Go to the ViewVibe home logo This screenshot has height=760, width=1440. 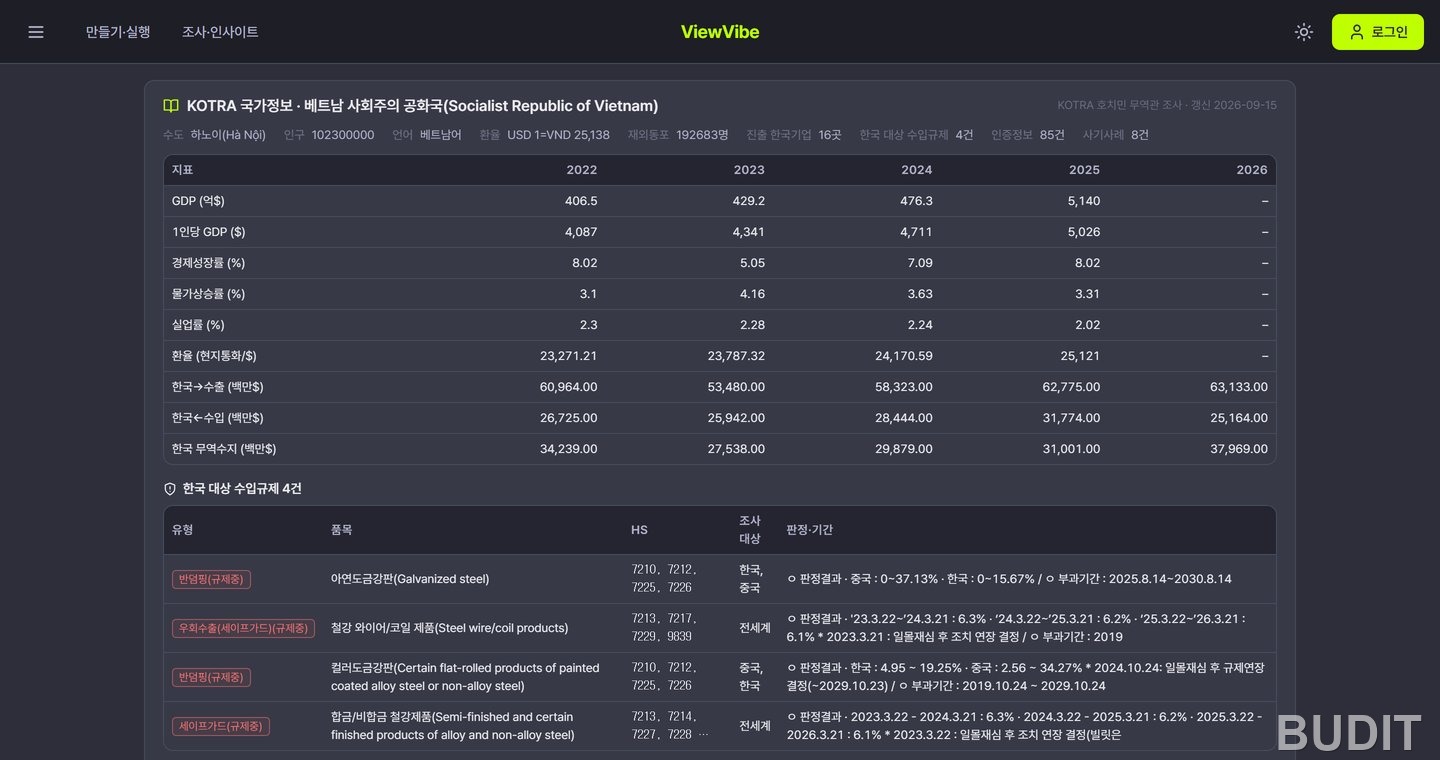click(720, 32)
